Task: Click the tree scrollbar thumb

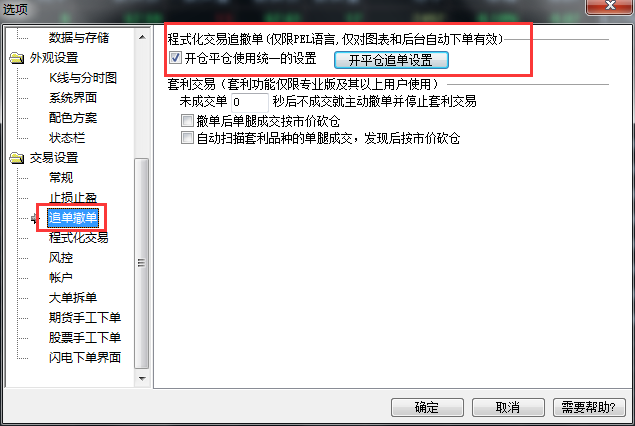Action: (141, 263)
